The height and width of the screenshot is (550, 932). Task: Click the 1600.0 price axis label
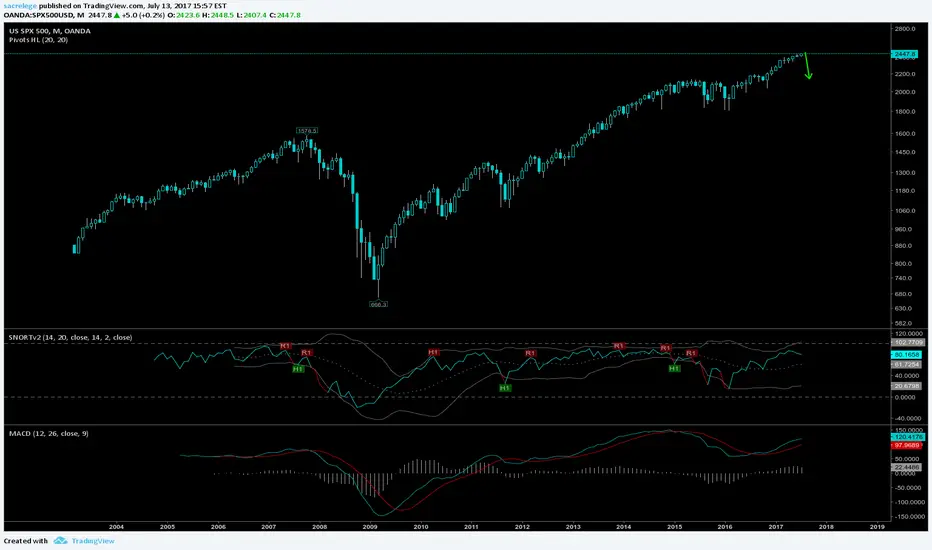click(x=905, y=133)
